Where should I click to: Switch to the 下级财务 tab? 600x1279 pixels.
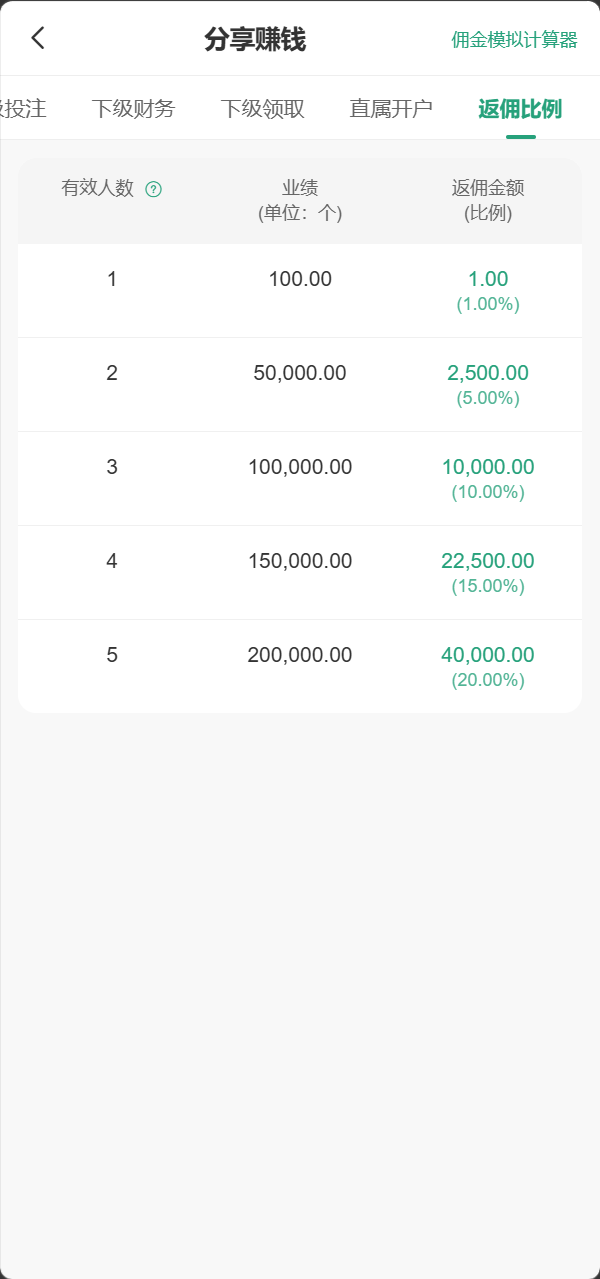133,108
